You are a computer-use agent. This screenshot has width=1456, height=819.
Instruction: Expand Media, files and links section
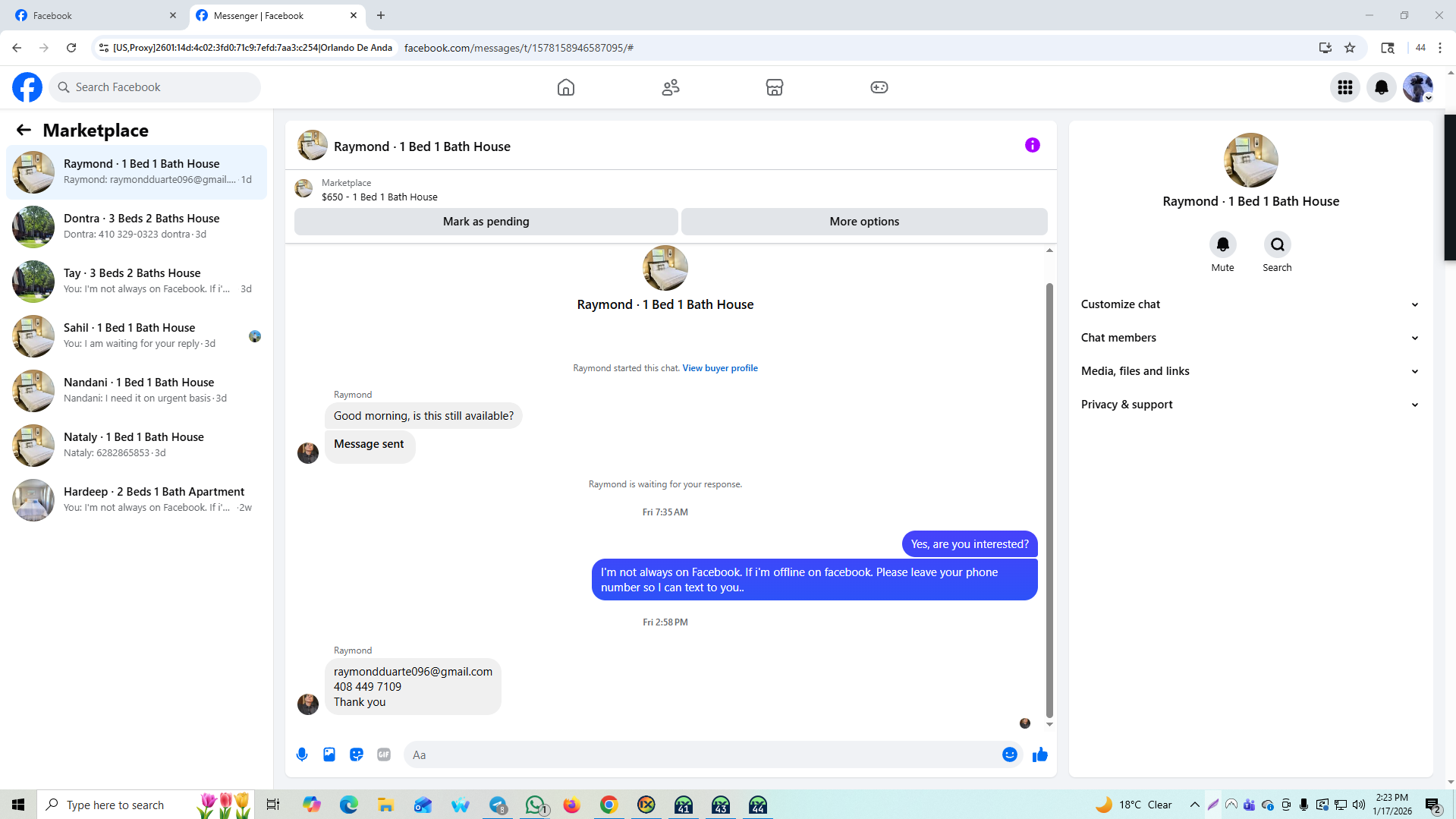[x=1250, y=371]
